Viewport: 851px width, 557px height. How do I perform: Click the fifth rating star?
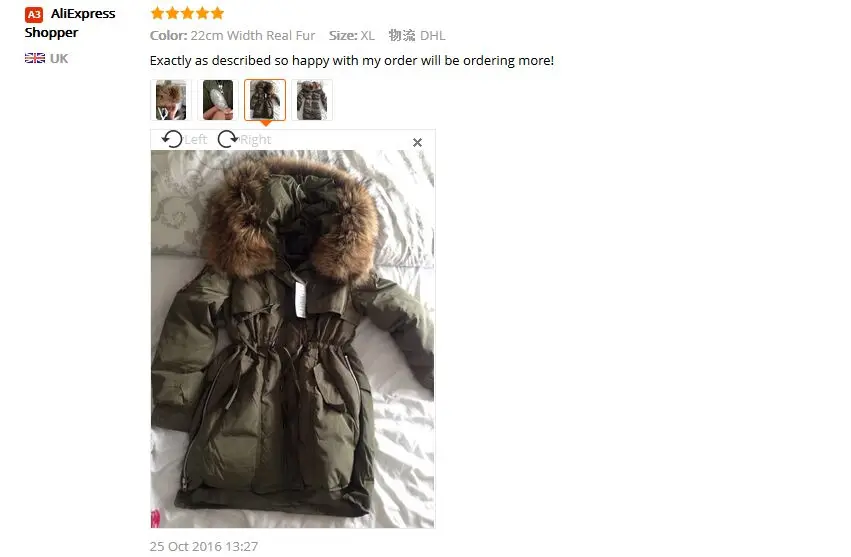tap(217, 13)
